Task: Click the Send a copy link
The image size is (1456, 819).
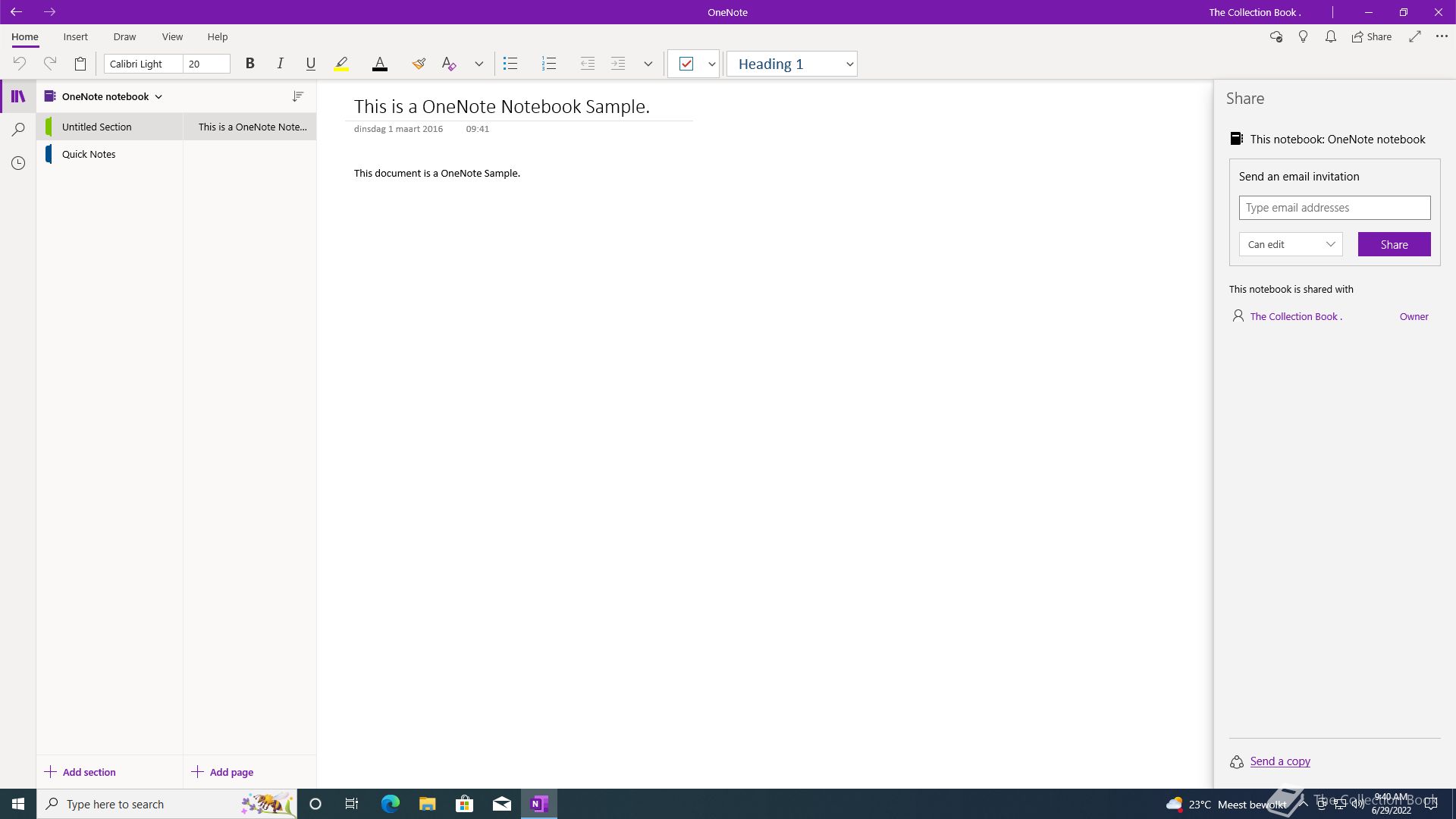Action: pyautogui.click(x=1280, y=761)
